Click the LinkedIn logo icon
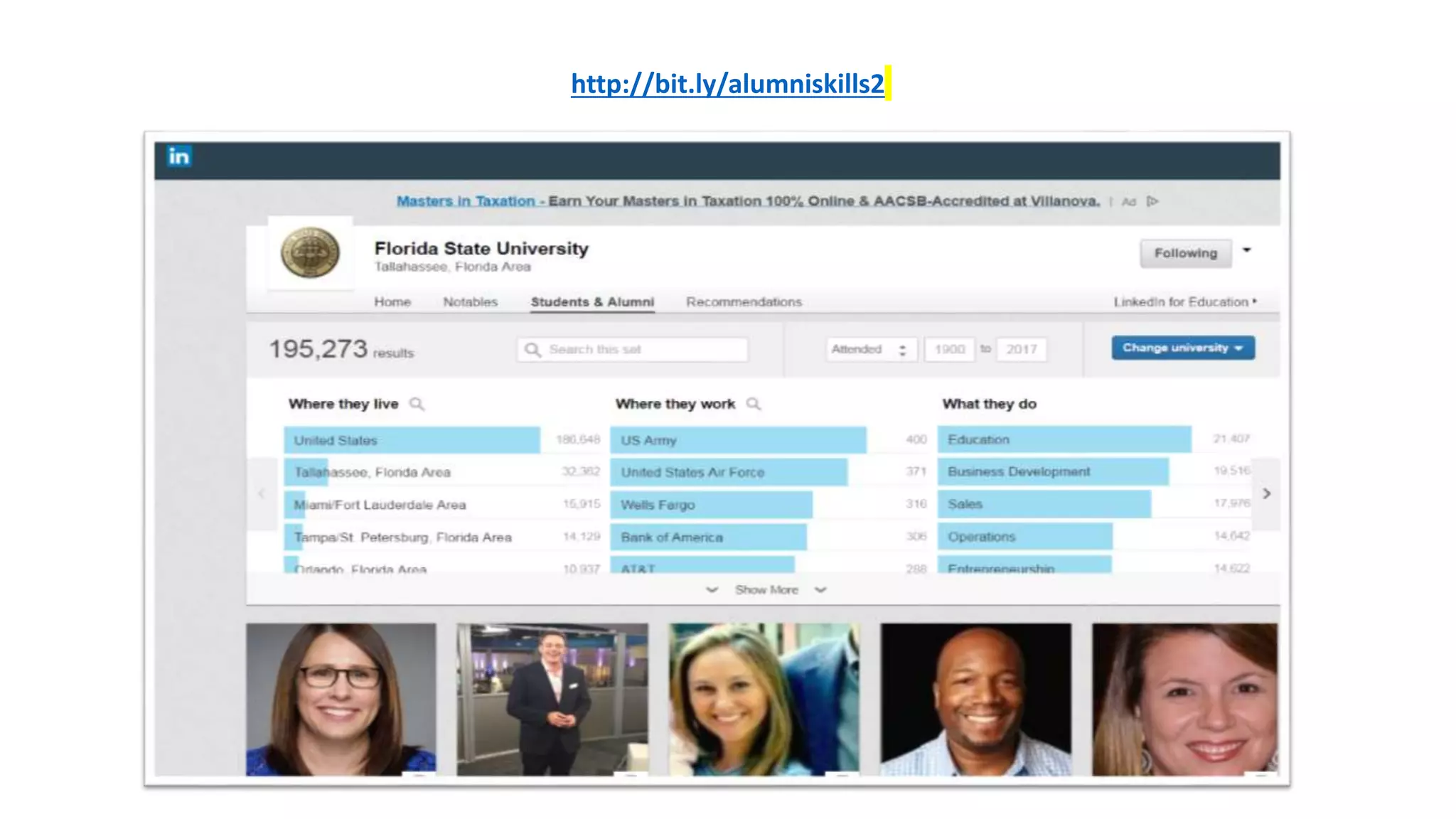 179,156
